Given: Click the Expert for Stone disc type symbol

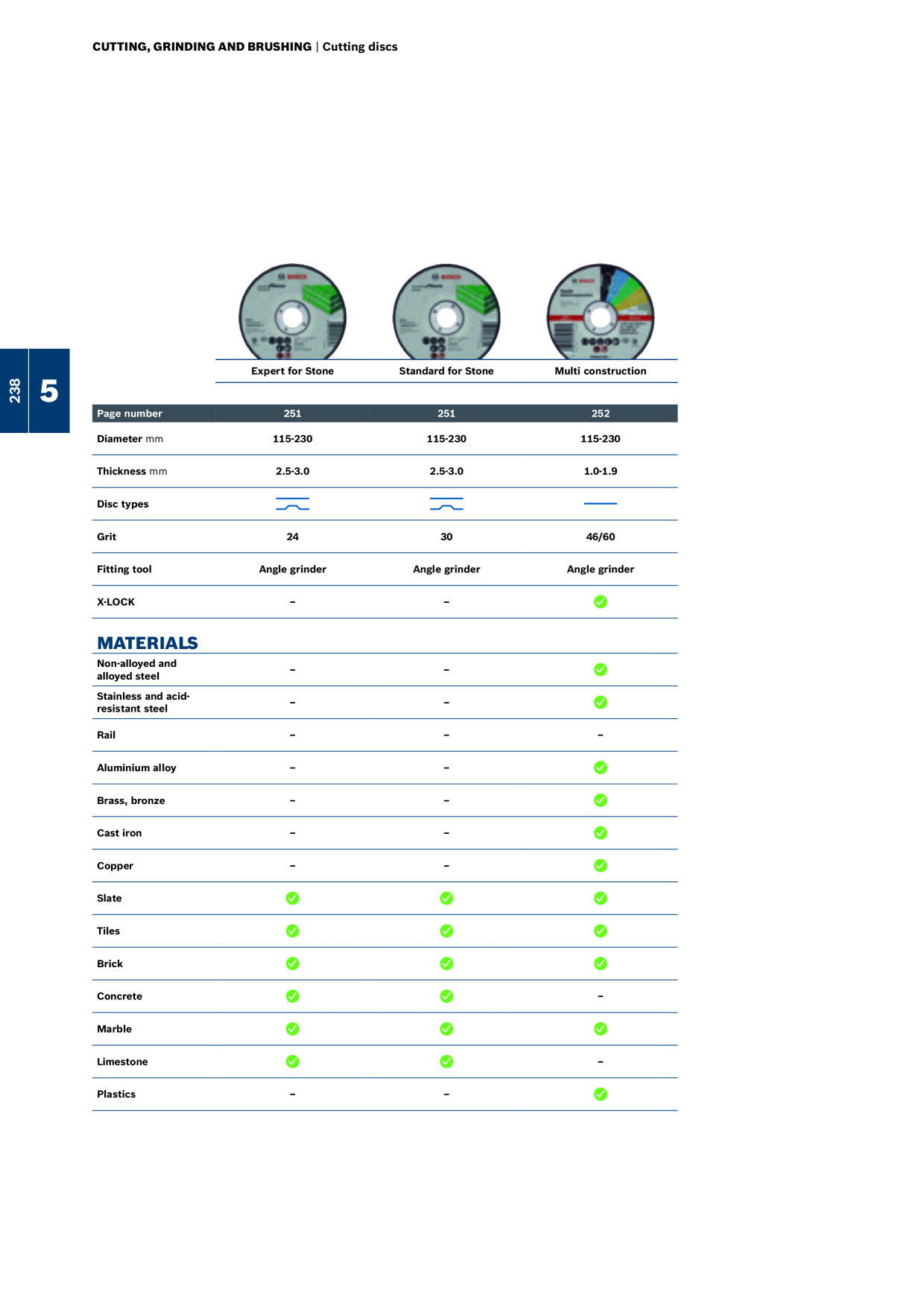Looking at the screenshot, I should click(293, 504).
